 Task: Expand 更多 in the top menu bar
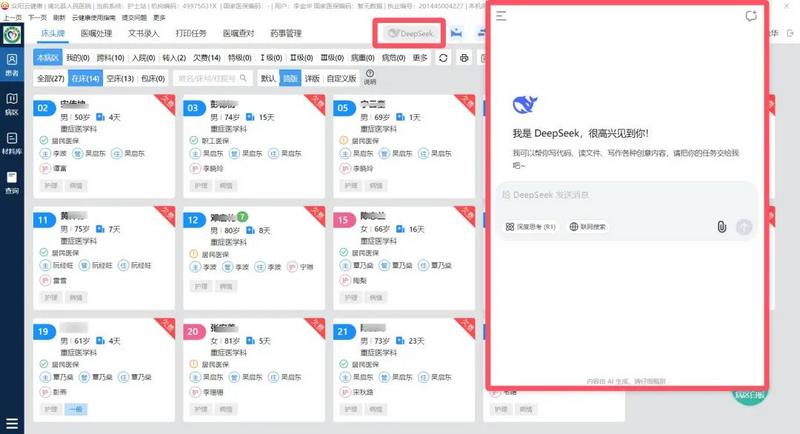159,17
